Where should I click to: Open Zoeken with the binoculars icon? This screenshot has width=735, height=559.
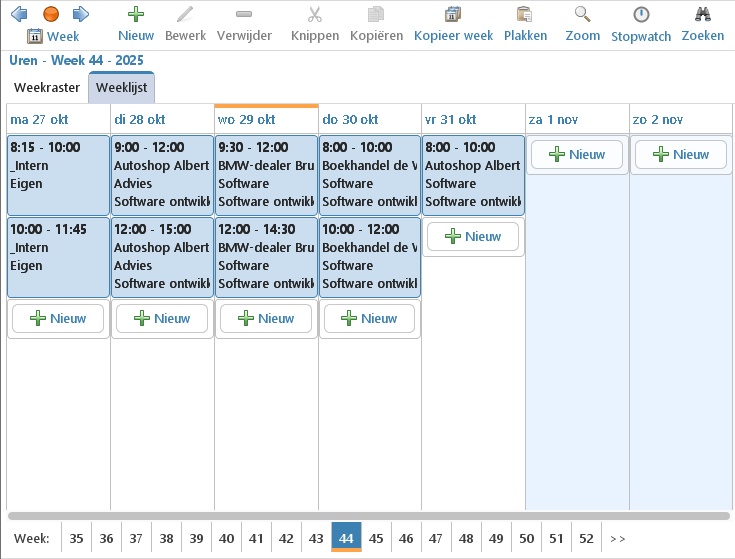click(x=702, y=23)
